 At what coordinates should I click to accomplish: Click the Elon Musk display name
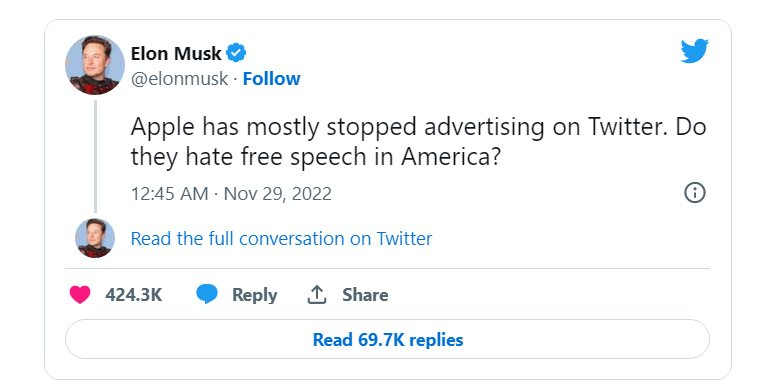(176, 53)
